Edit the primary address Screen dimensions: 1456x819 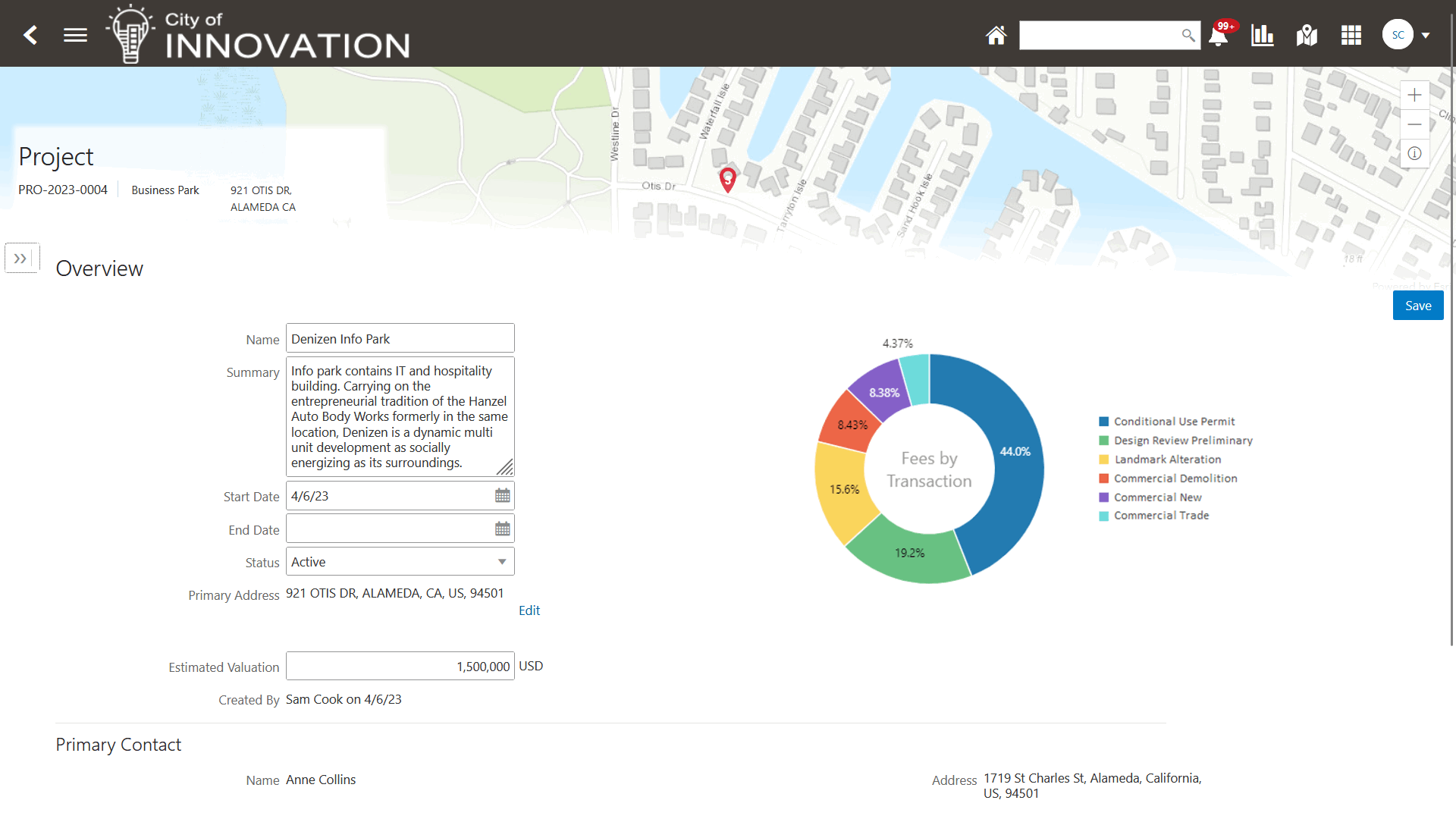[x=529, y=610]
